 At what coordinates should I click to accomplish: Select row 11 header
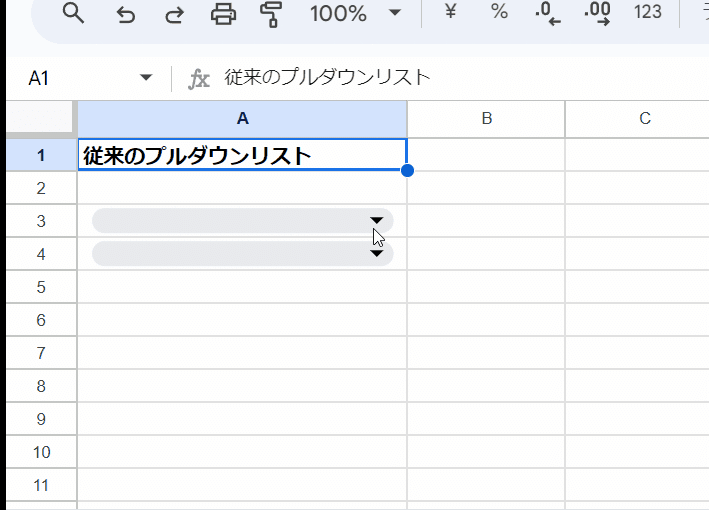coord(41,485)
